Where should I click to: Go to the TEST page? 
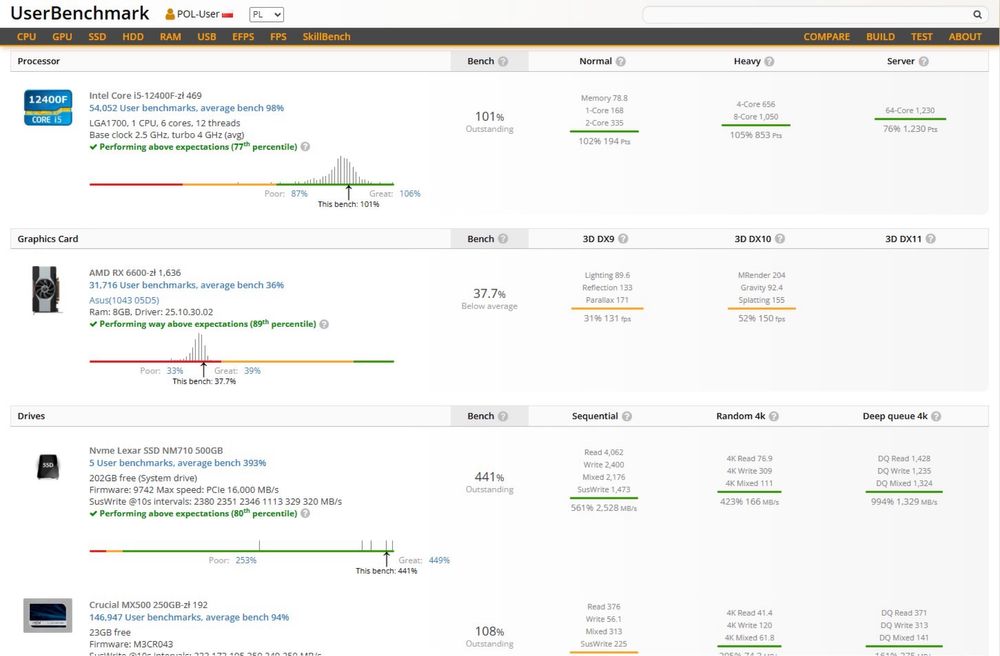coord(922,36)
